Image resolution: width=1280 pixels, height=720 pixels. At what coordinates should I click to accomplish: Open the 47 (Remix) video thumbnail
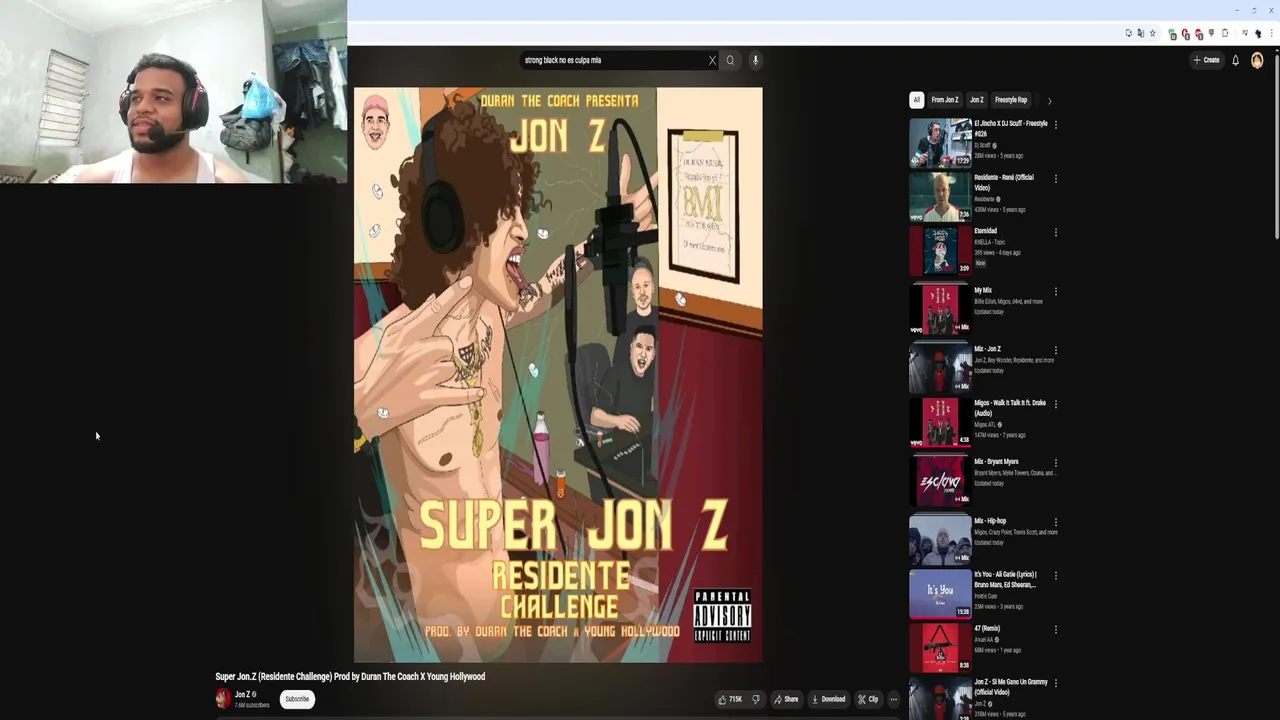(940, 647)
